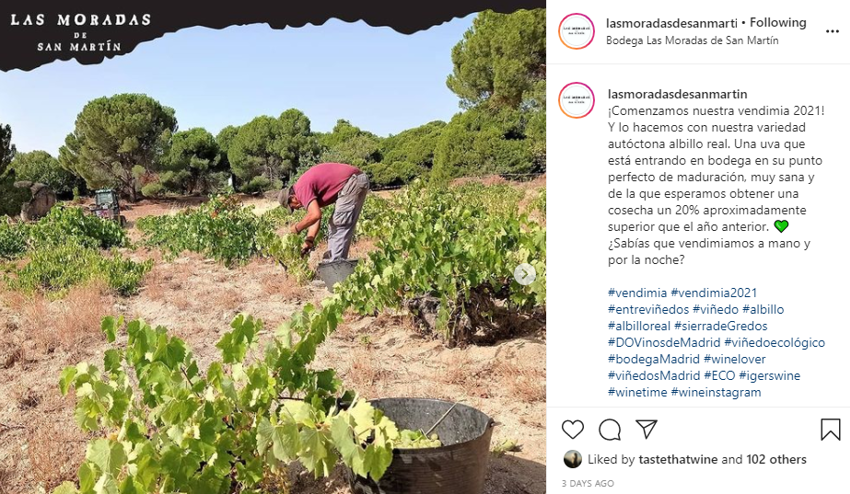Save post with bookmark icon

[830, 429]
